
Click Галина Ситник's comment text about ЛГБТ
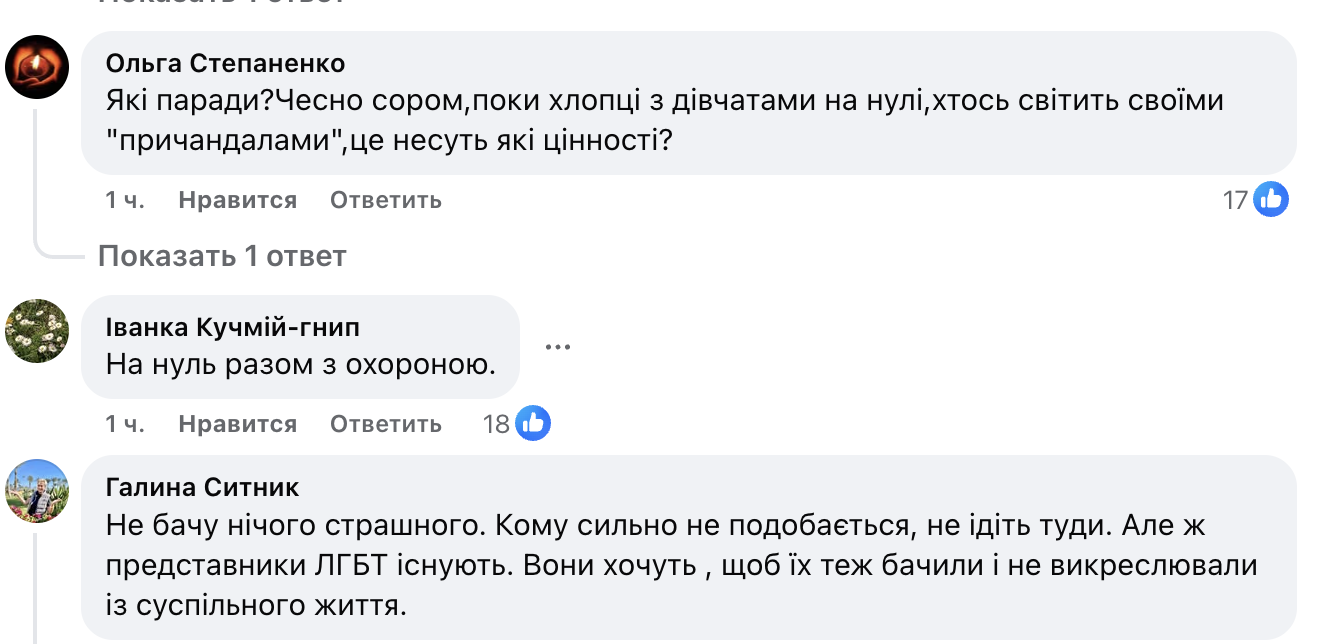pyautogui.click(x=680, y=565)
